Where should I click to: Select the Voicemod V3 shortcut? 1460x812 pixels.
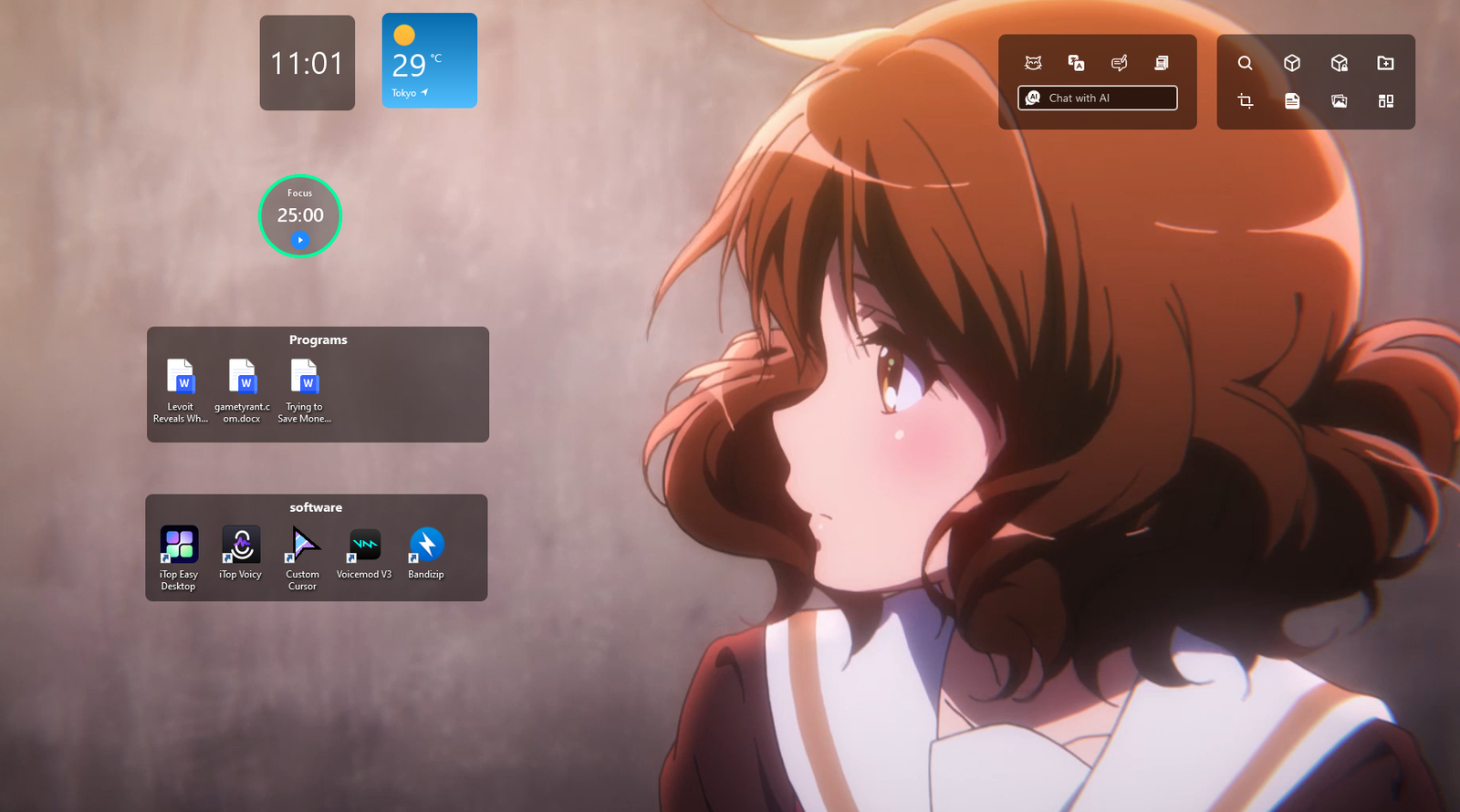(x=364, y=553)
